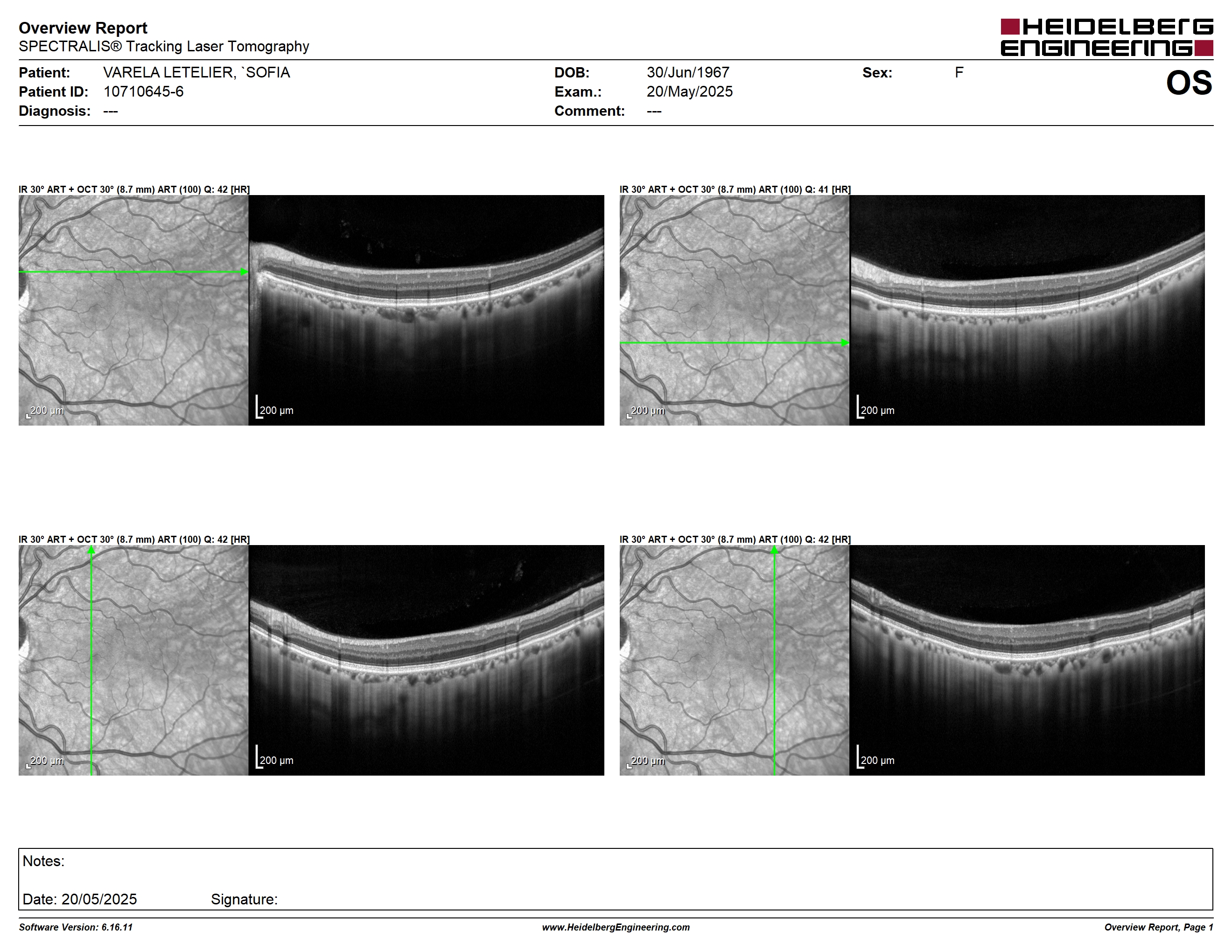Click Overview Report, Page 1 footer
Screen dimensions: 1232x952
point(1159,927)
